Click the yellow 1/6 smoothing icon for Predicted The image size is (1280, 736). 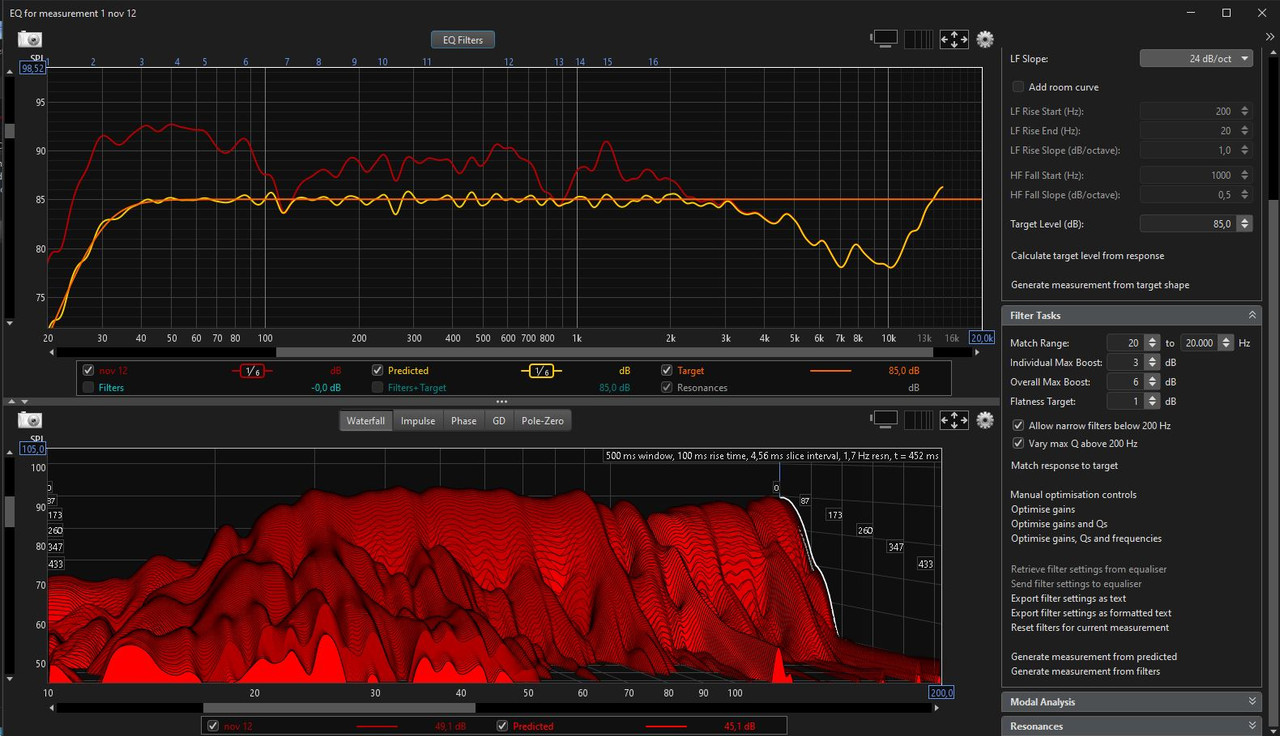pos(540,371)
